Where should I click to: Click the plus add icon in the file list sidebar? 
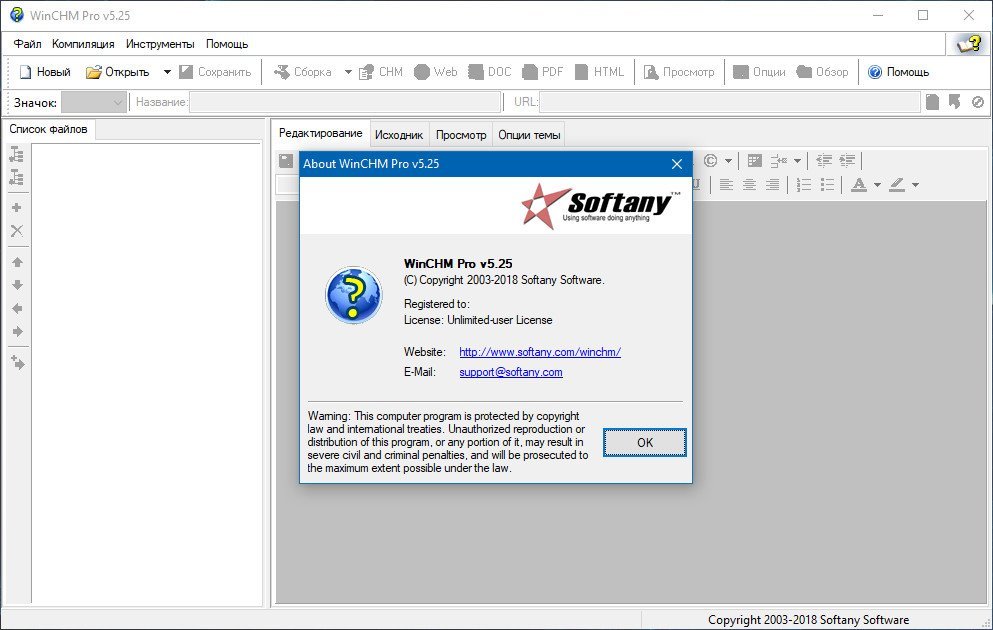tap(17, 208)
